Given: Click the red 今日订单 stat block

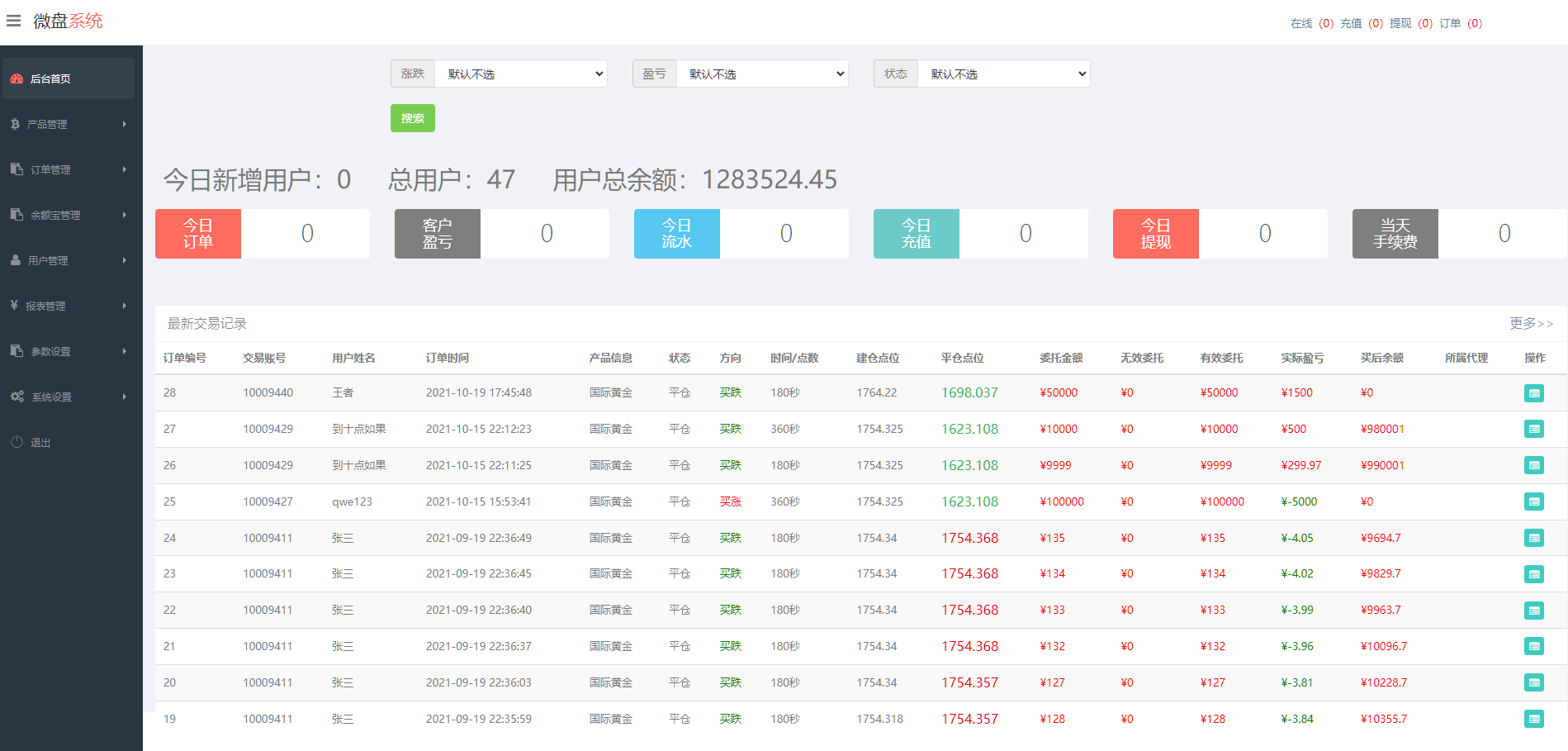Looking at the screenshot, I should click(197, 234).
